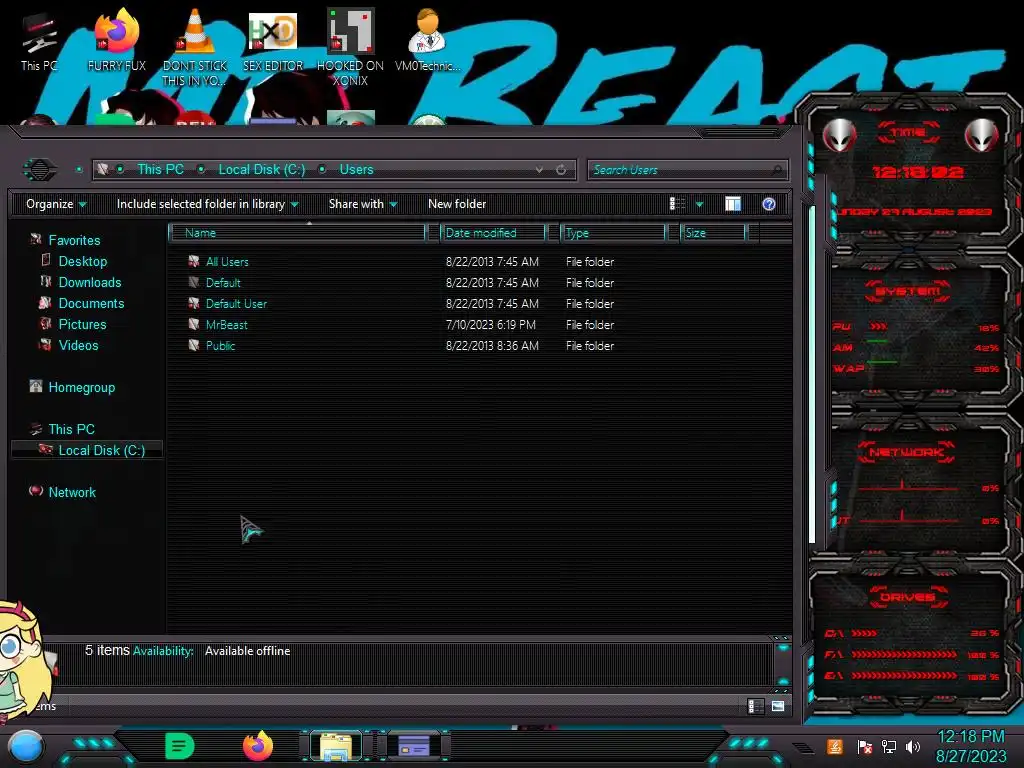
Task: Select the Default folder row
Action: click(x=400, y=283)
